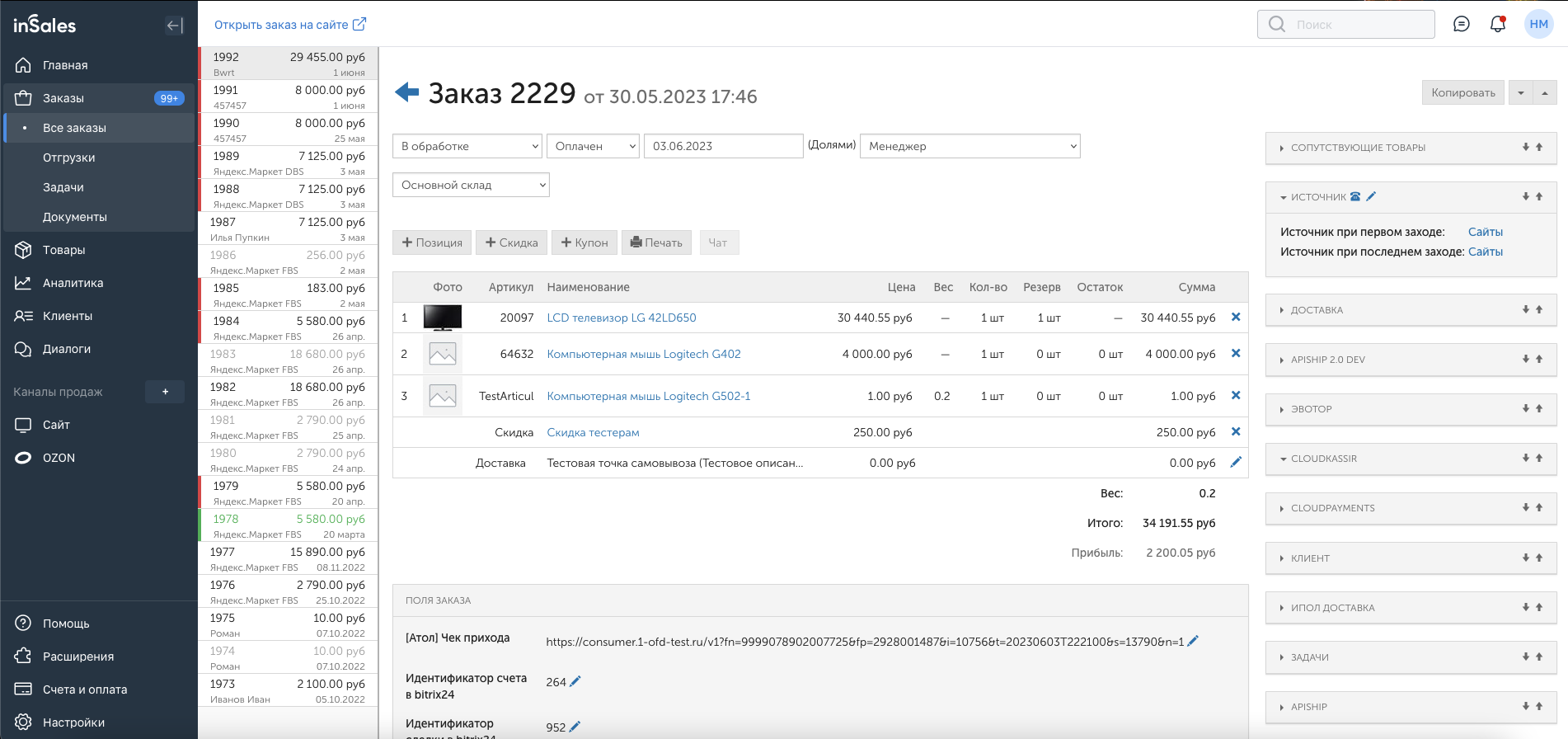Remove the Скидка тестерам discount row

pos(1236,431)
